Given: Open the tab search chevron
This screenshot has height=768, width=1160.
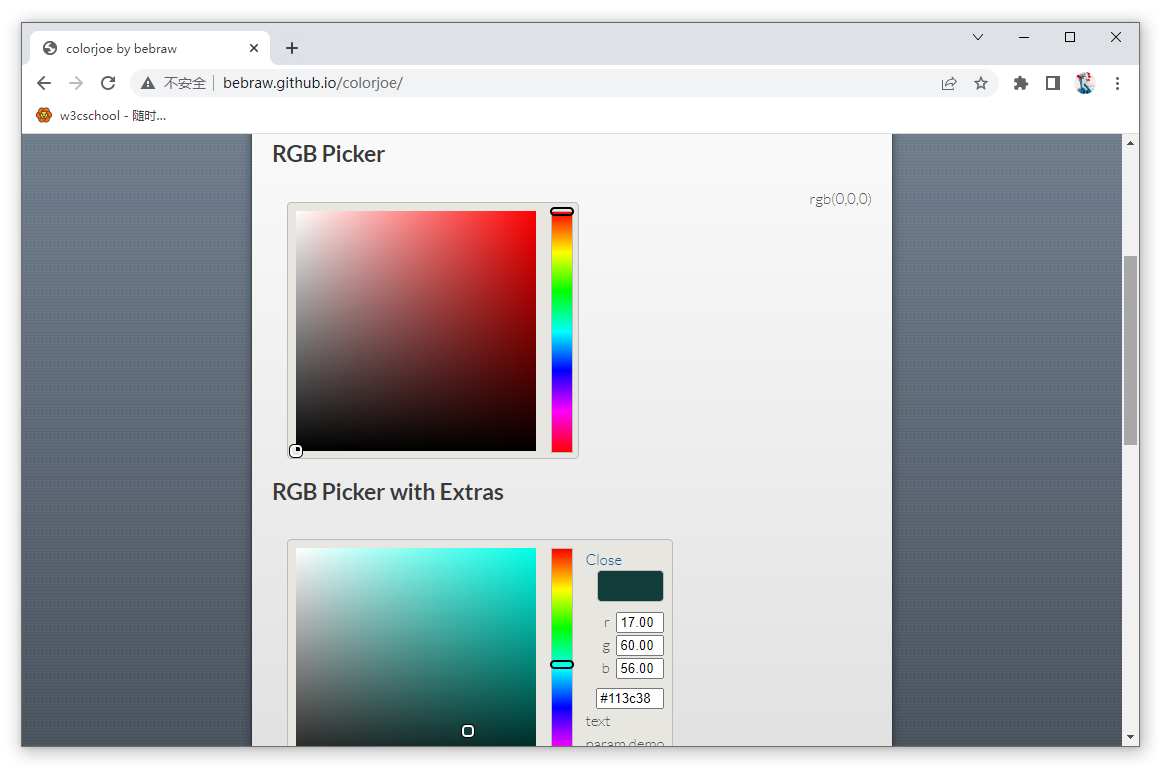Looking at the screenshot, I should click(978, 37).
